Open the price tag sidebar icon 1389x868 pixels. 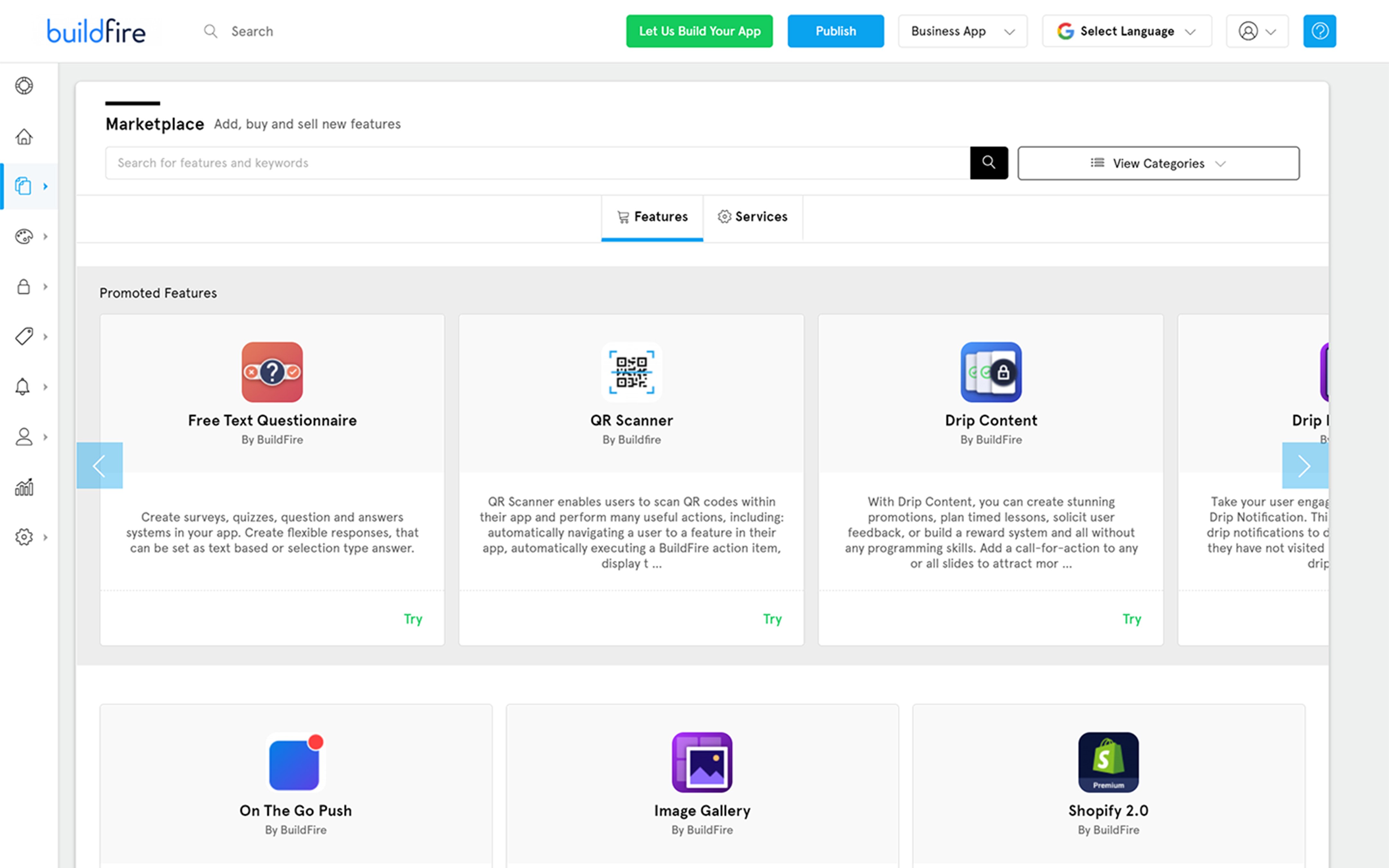23,336
